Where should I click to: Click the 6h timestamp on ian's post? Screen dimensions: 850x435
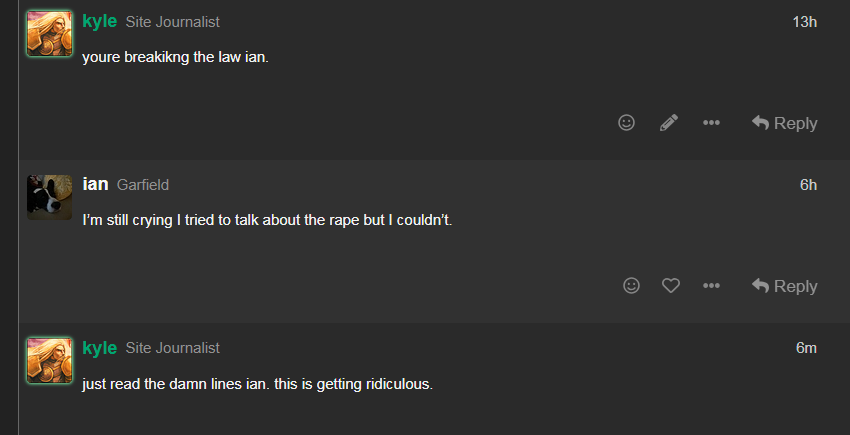(808, 185)
